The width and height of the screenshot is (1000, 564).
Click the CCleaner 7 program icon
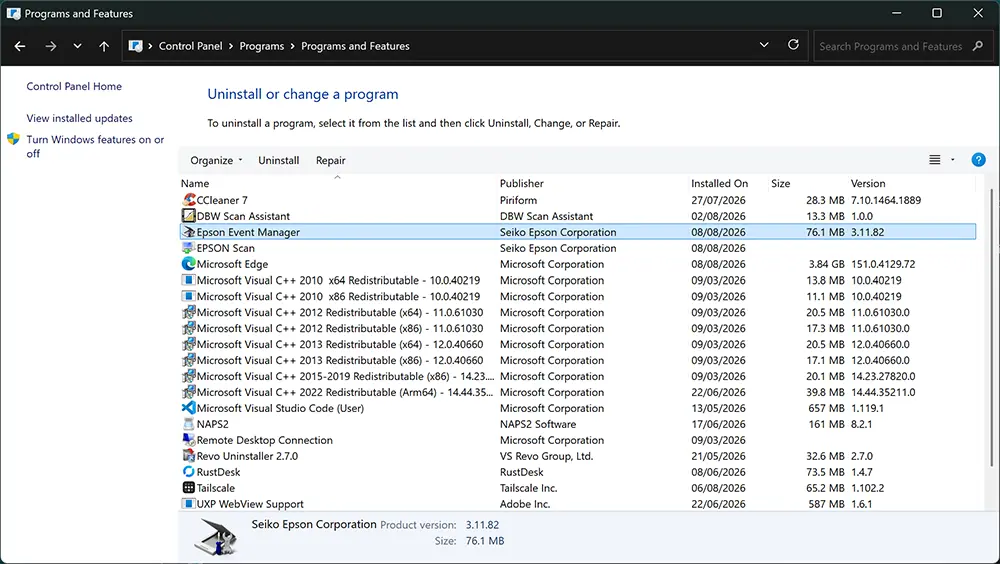[189, 200]
